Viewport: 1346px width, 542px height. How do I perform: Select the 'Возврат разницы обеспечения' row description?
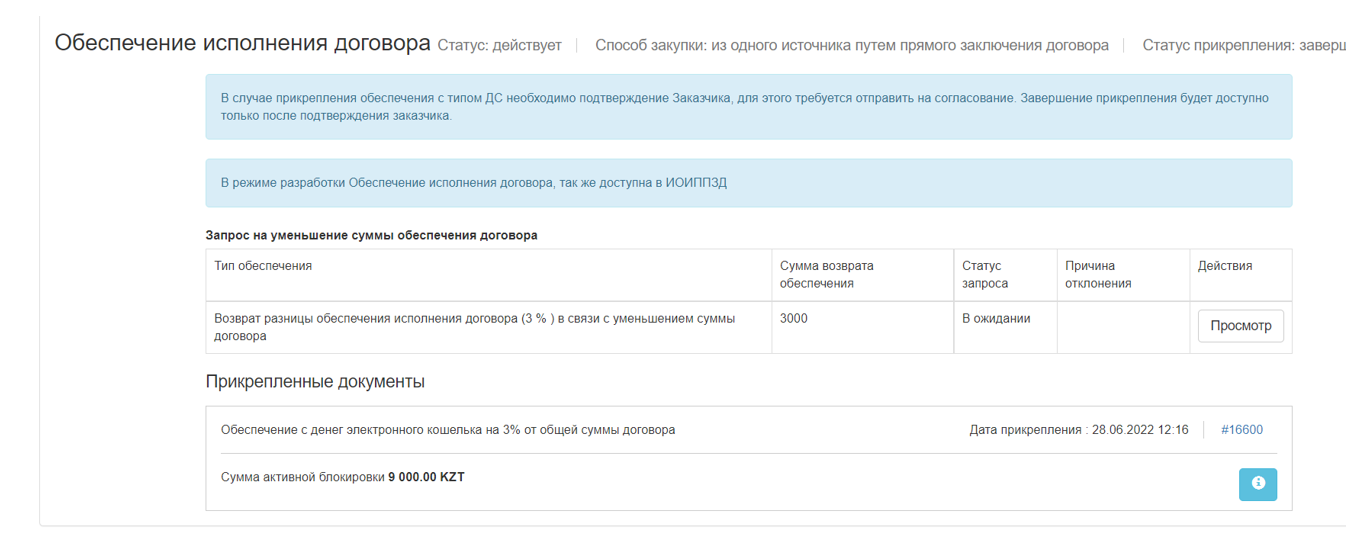coord(474,327)
